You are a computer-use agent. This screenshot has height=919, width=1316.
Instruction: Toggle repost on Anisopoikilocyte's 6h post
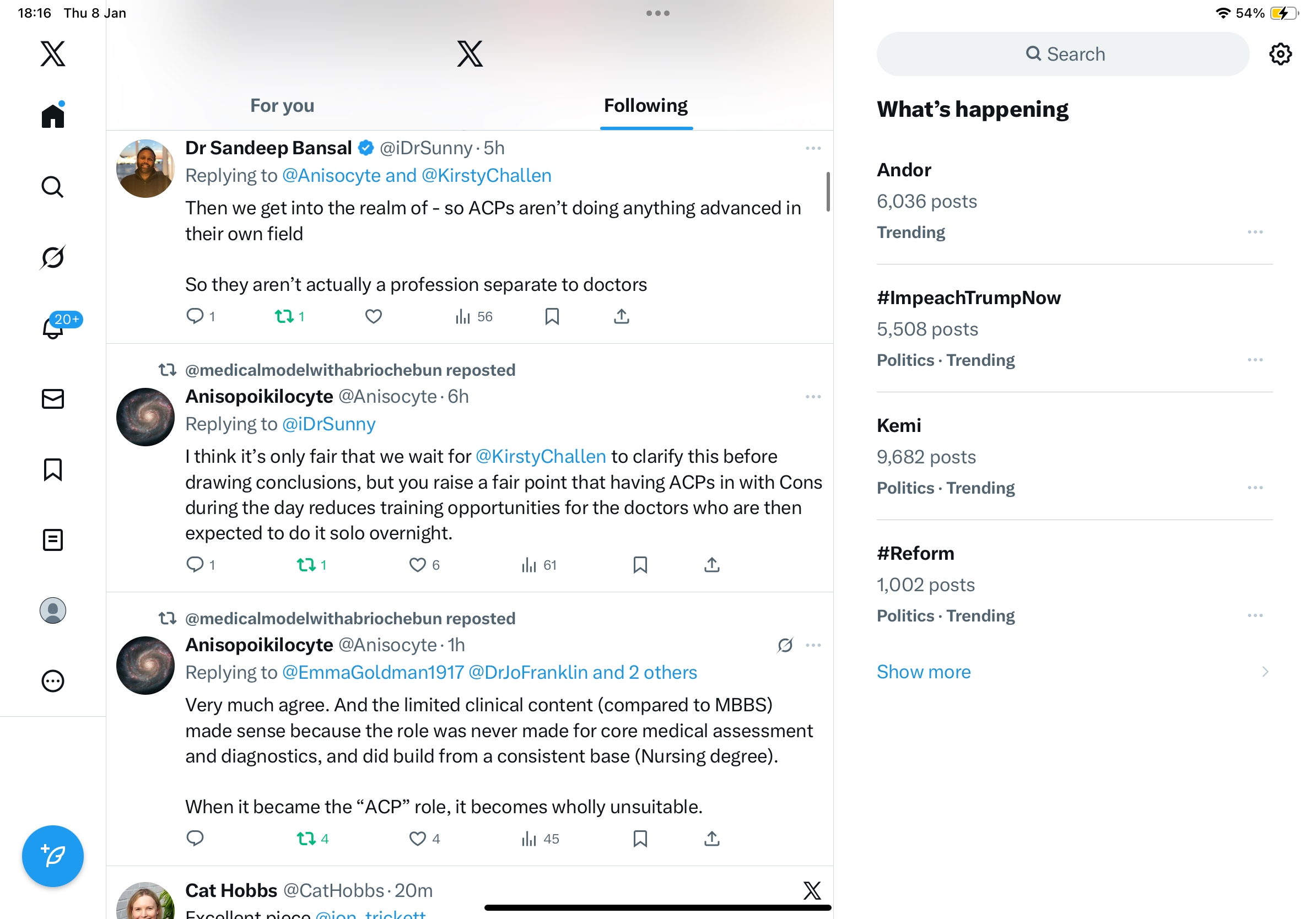[306, 565]
